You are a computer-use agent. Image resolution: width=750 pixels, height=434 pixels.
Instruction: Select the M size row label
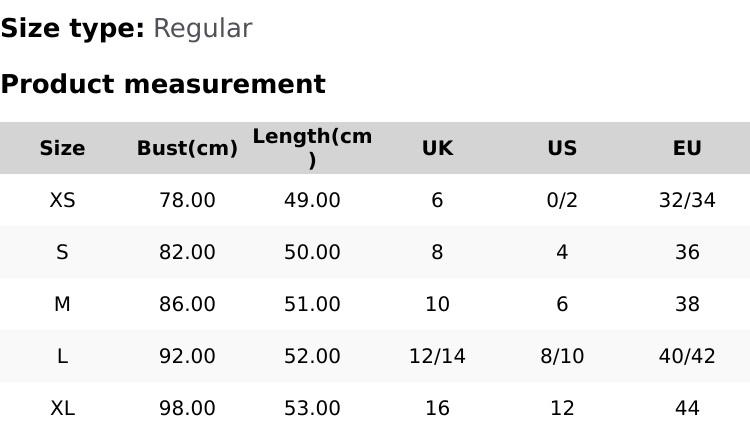point(62,304)
